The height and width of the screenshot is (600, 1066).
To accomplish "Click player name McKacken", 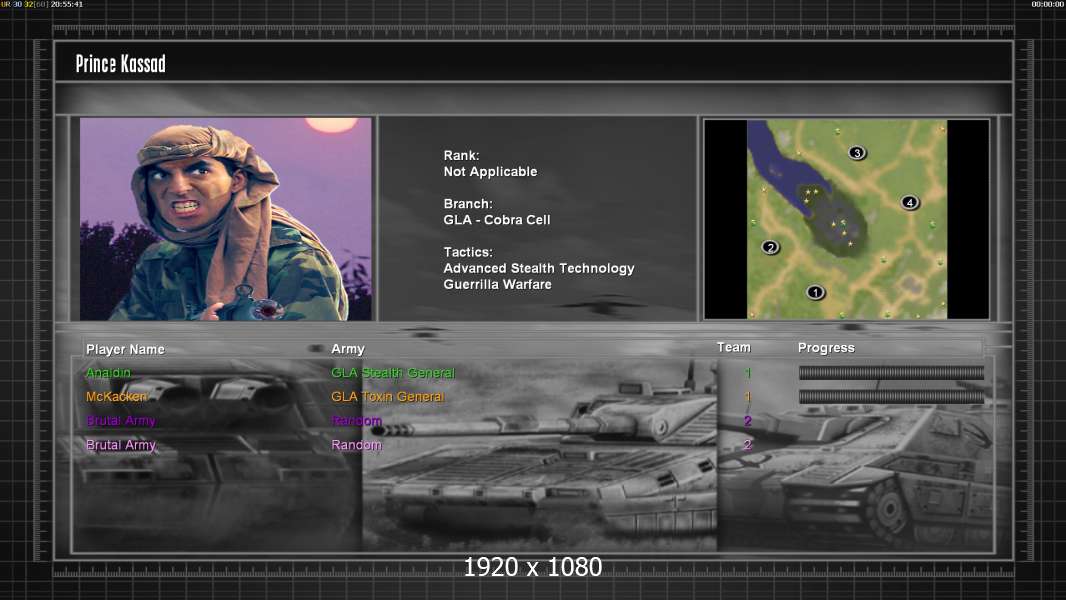I will tap(116, 396).
